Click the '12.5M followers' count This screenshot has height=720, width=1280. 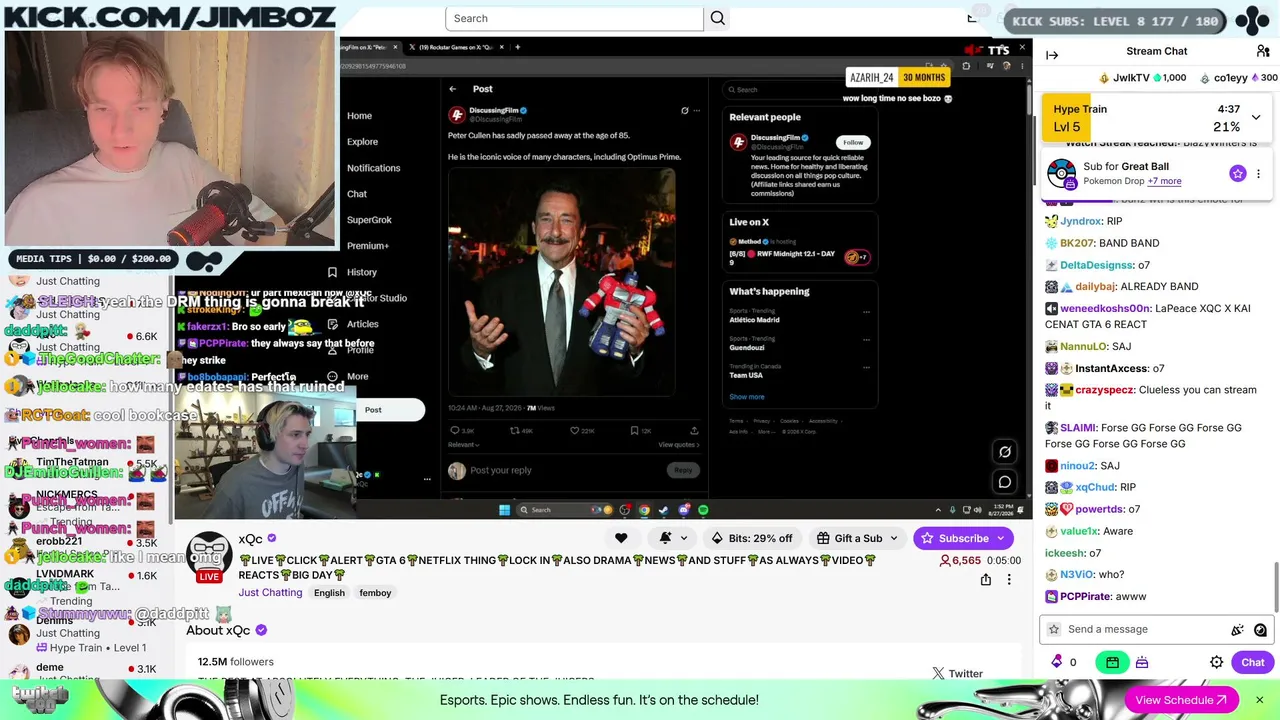tap(235, 662)
